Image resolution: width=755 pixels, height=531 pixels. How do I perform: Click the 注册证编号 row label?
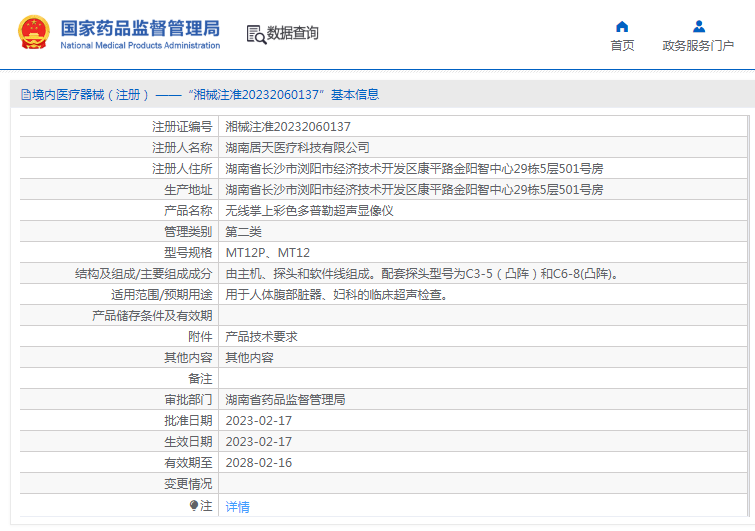(181, 127)
